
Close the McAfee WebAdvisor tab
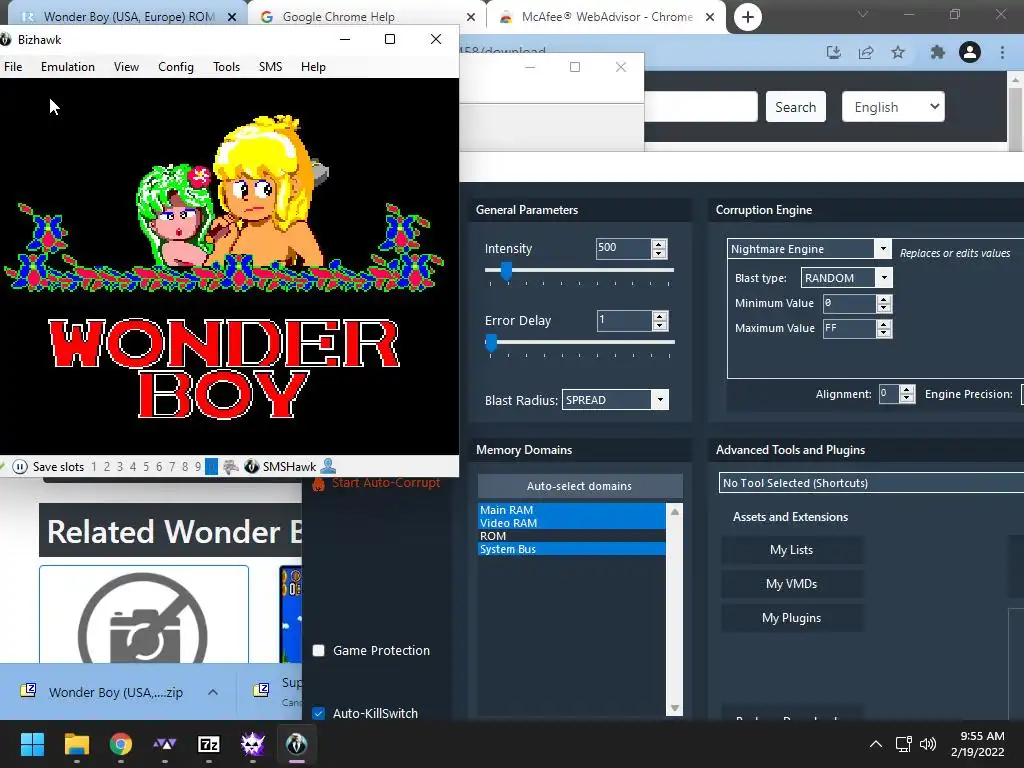710,17
